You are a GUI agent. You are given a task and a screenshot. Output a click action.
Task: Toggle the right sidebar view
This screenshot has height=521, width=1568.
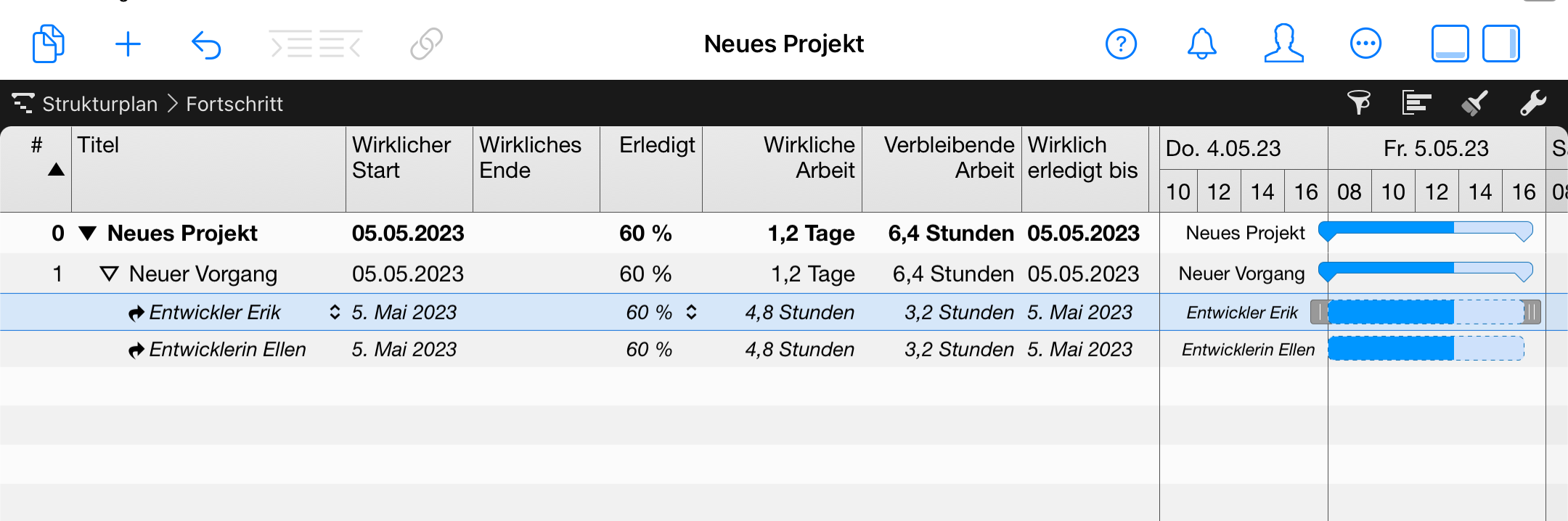tap(1501, 43)
